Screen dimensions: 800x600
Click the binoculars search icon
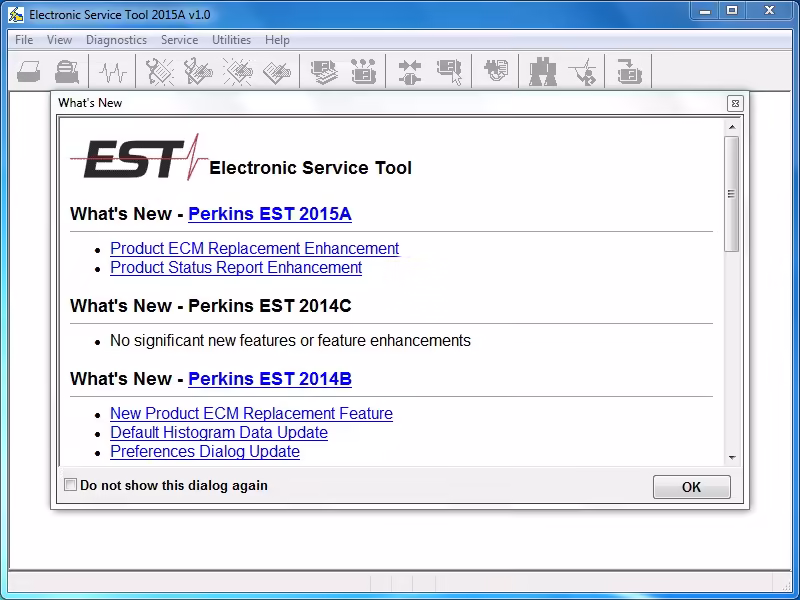pyautogui.click(x=542, y=72)
